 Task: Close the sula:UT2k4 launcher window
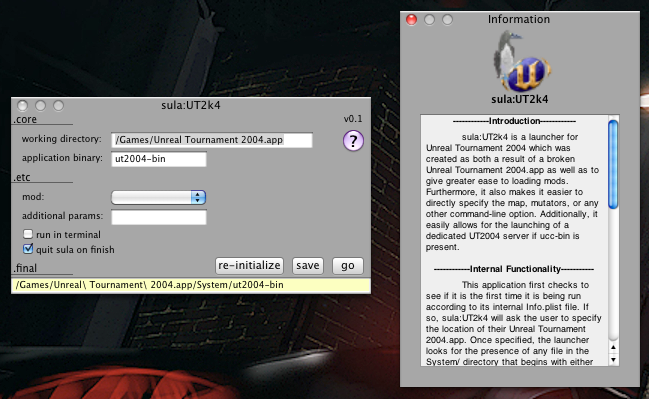pyautogui.click(x=22, y=106)
